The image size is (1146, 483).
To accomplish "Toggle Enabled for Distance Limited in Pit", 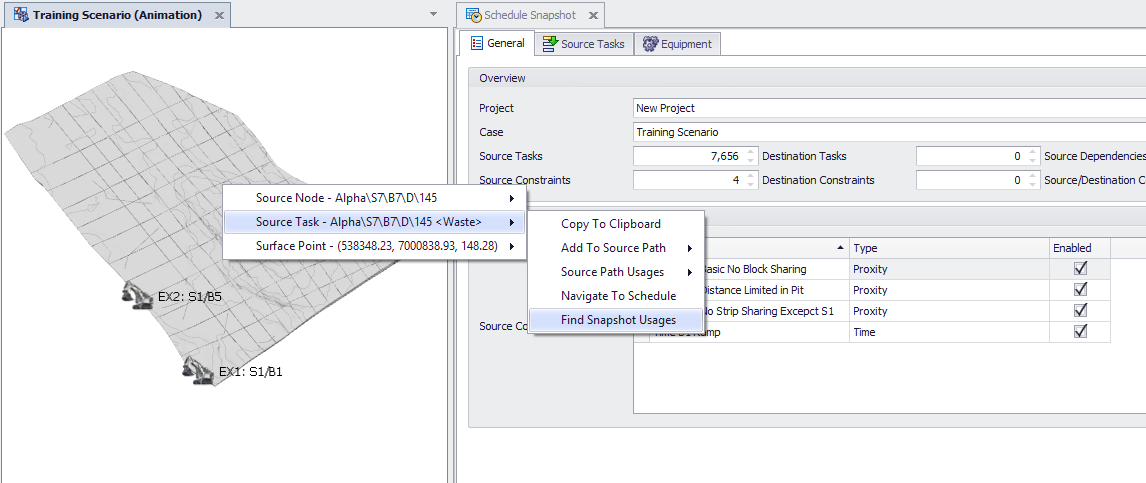I will pyautogui.click(x=1080, y=290).
